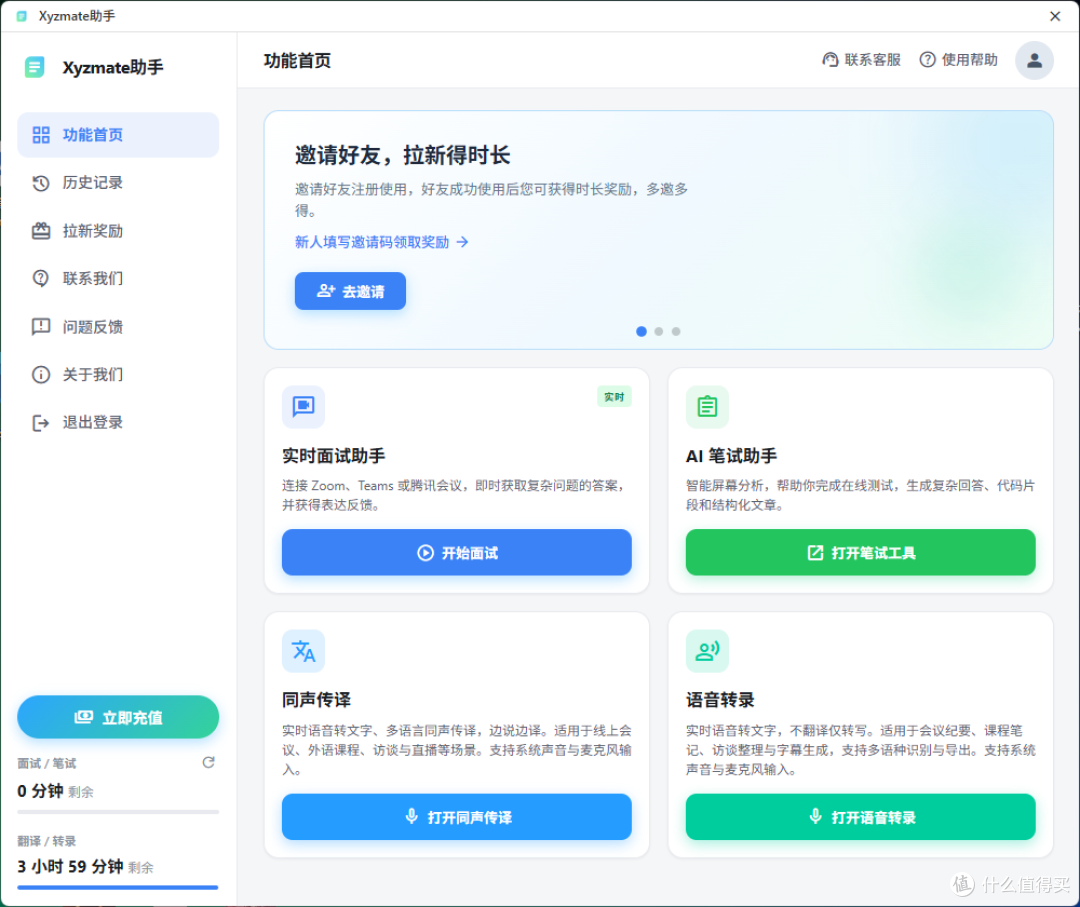Click the 同声传译 card title

click(x=316, y=700)
